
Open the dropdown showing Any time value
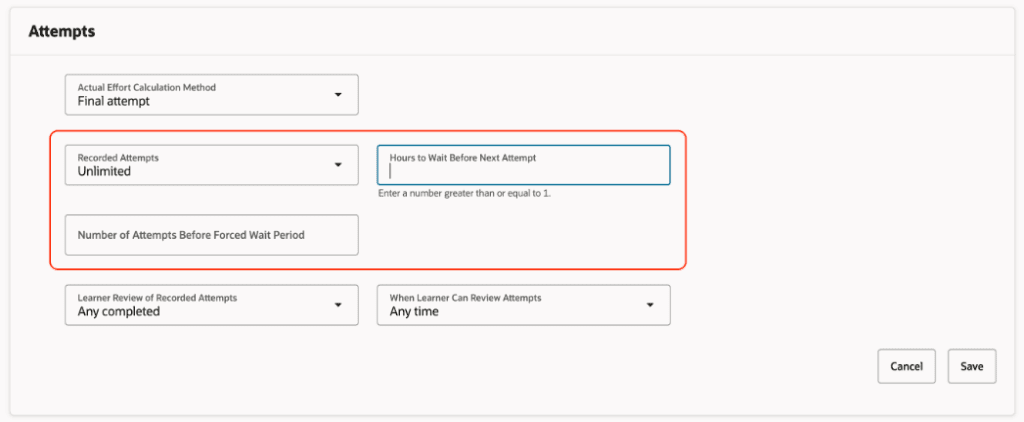pos(524,305)
